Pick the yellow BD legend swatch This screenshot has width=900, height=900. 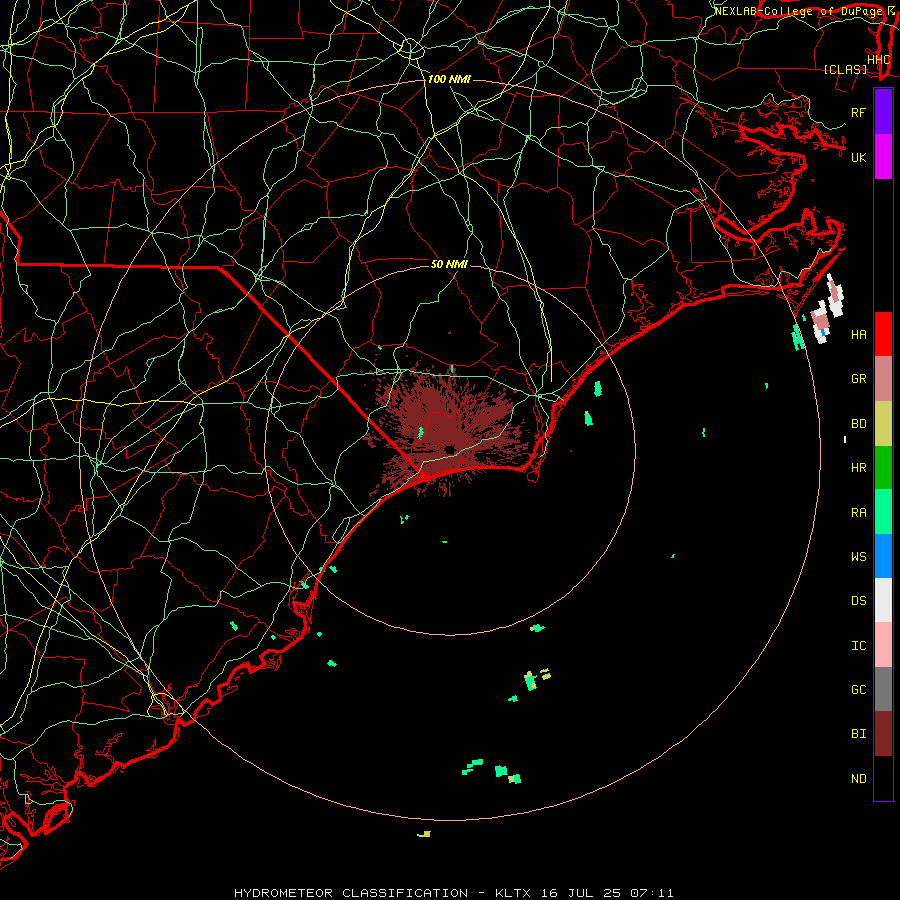click(883, 423)
